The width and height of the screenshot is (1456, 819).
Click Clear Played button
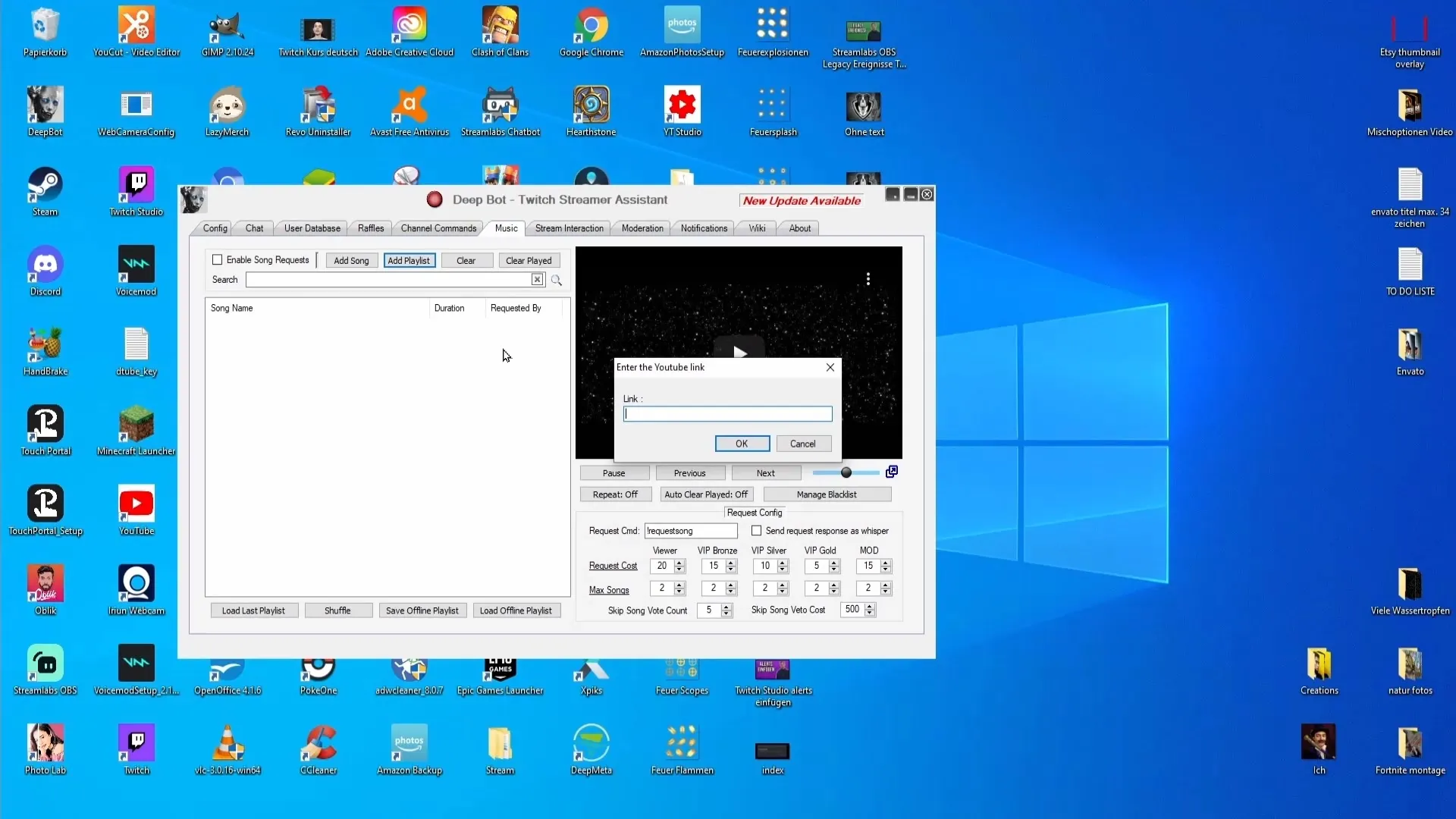529,260
